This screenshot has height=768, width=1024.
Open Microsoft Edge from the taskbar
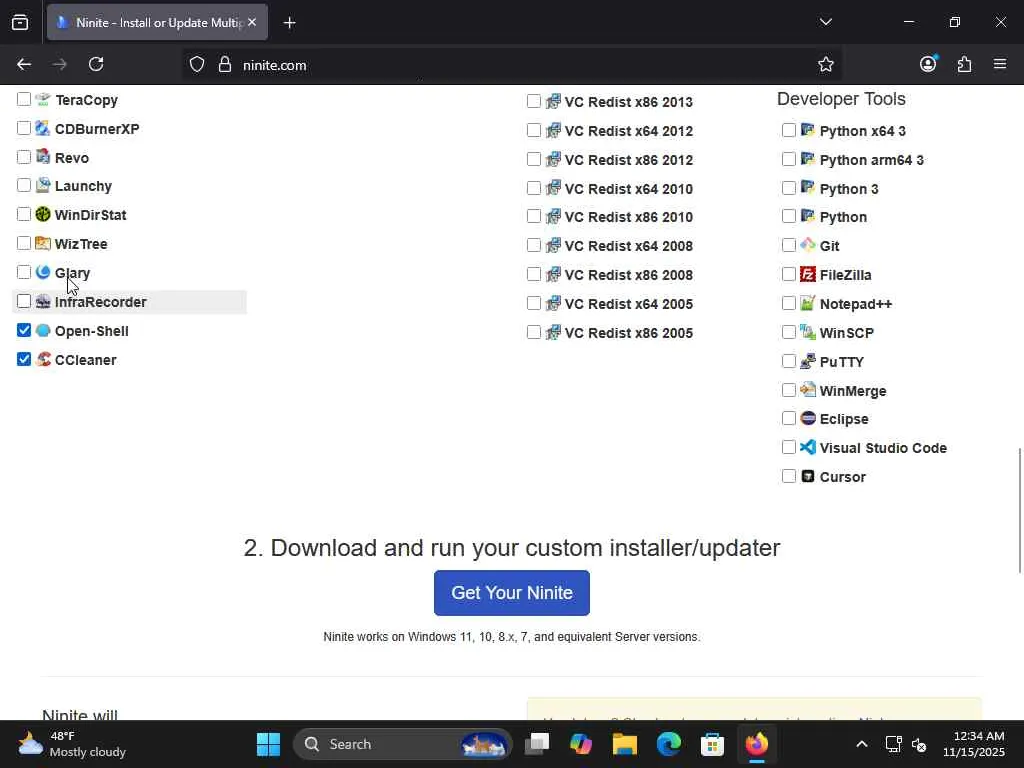coord(669,744)
